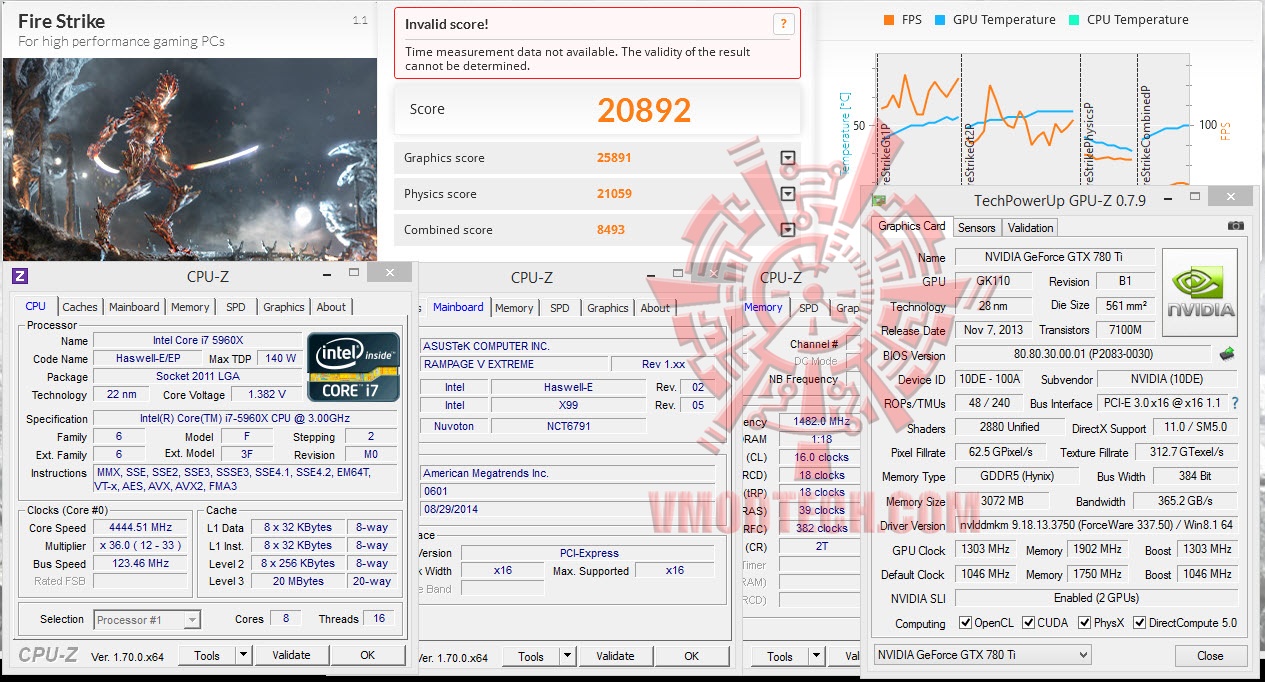1265x682 pixels.
Task: Click the GPU-Z title bar app icon
Action: click(x=879, y=200)
